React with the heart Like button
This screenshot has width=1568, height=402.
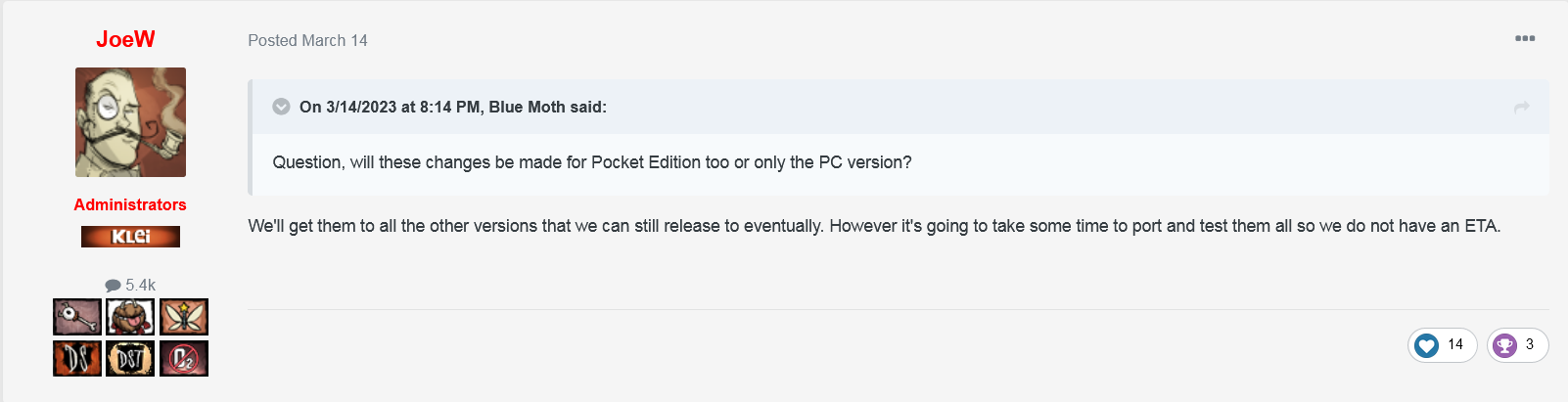[1427, 345]
